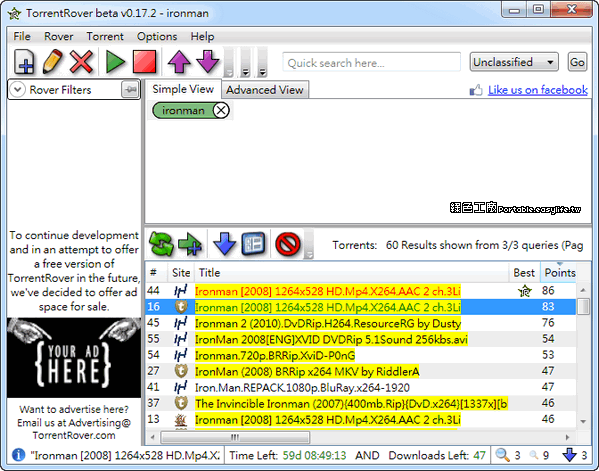Open the Help menu

(x=202, y=36)
